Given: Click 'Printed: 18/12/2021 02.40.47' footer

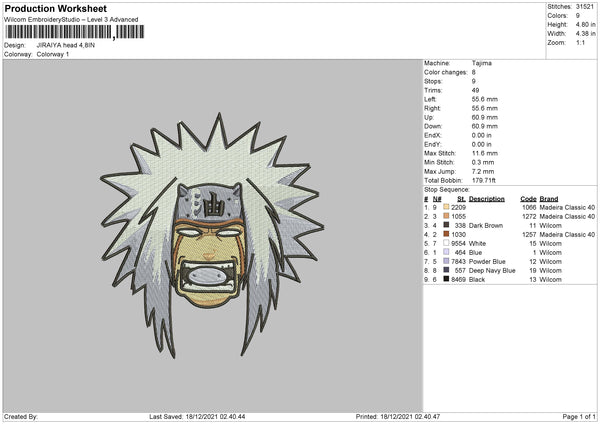Looking at the screenshot, I should tap(398, 417).
